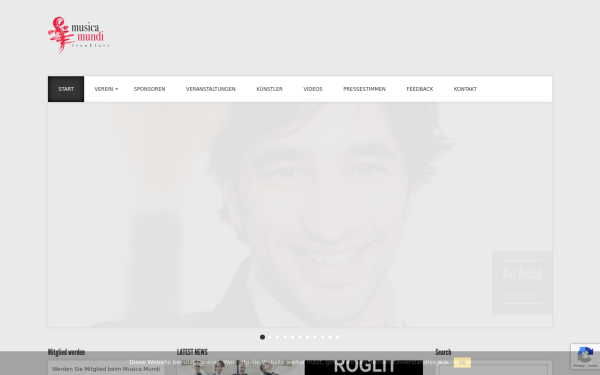Click the reCAPTCHA badge icon
600x375 pixels.
585,356
